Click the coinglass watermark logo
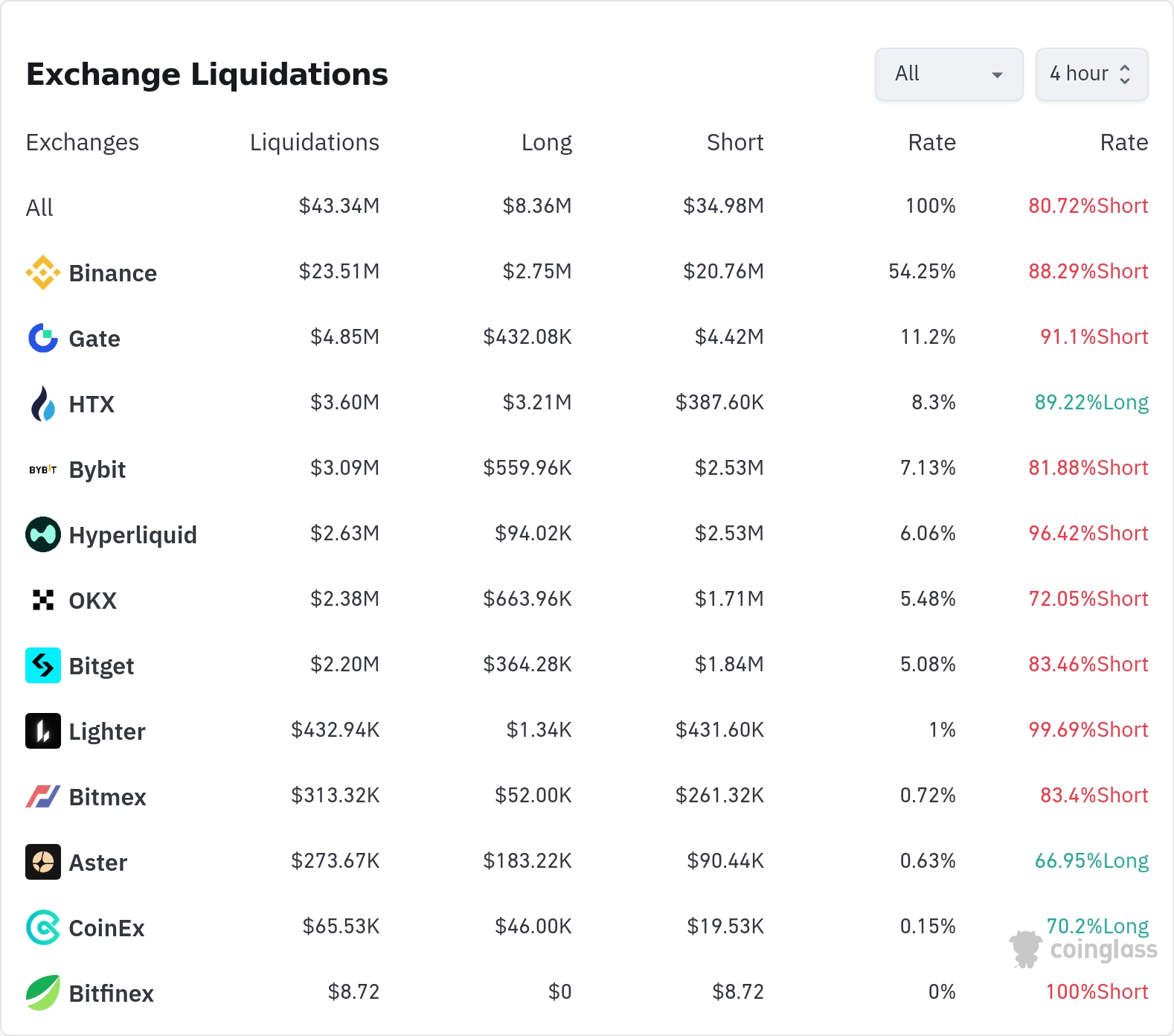1174x1036 pixels. (1083, 950)
